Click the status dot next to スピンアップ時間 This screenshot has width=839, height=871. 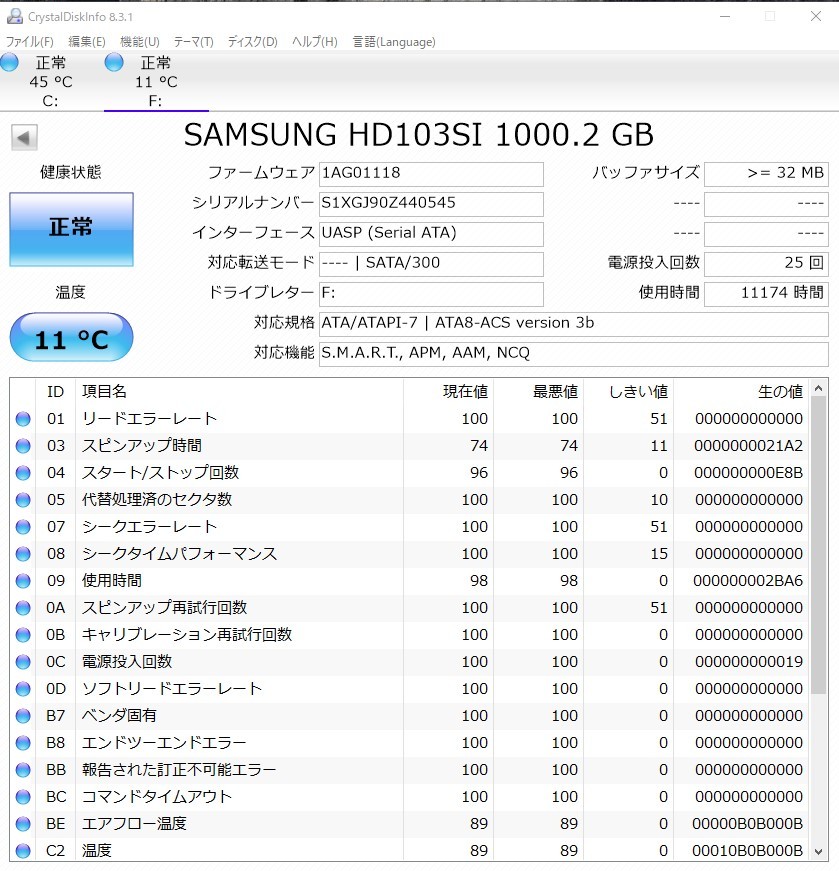23,446
